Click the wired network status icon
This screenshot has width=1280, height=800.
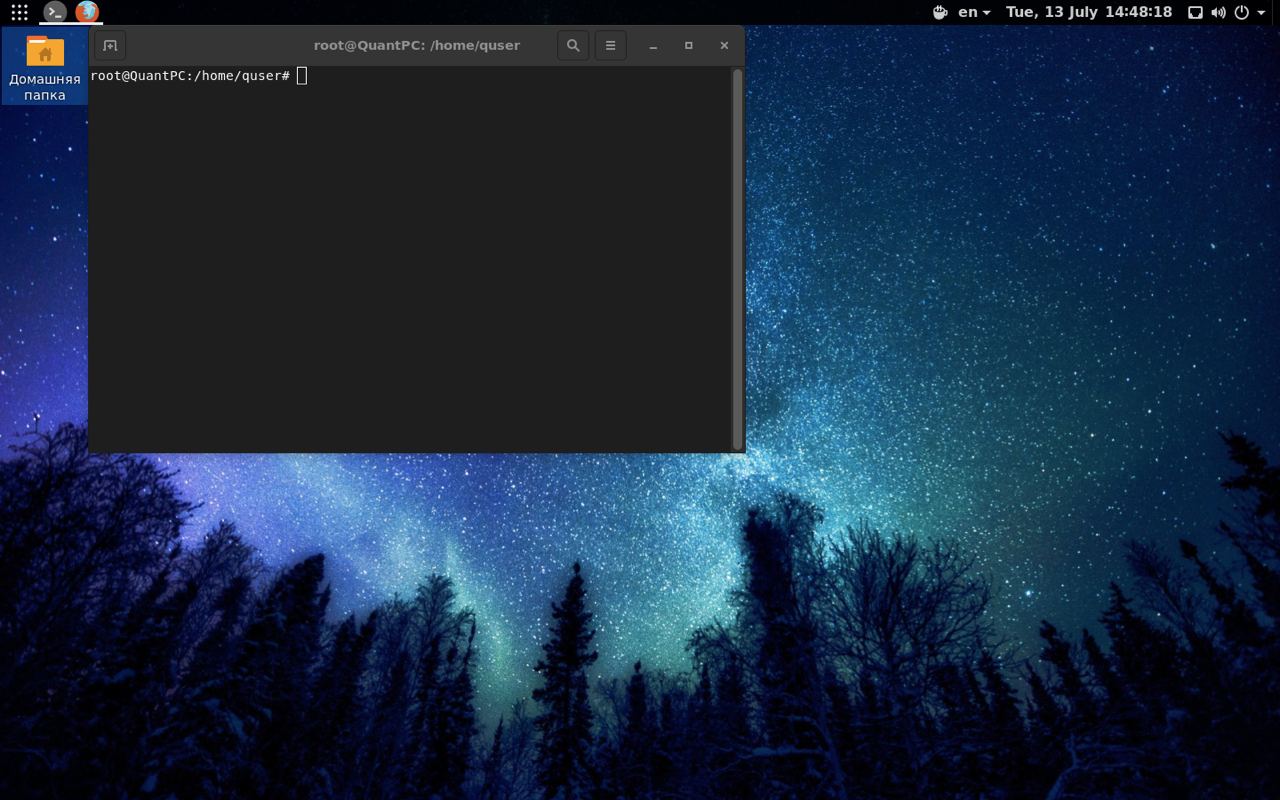pyautogui.click(x=1195, y=12)
